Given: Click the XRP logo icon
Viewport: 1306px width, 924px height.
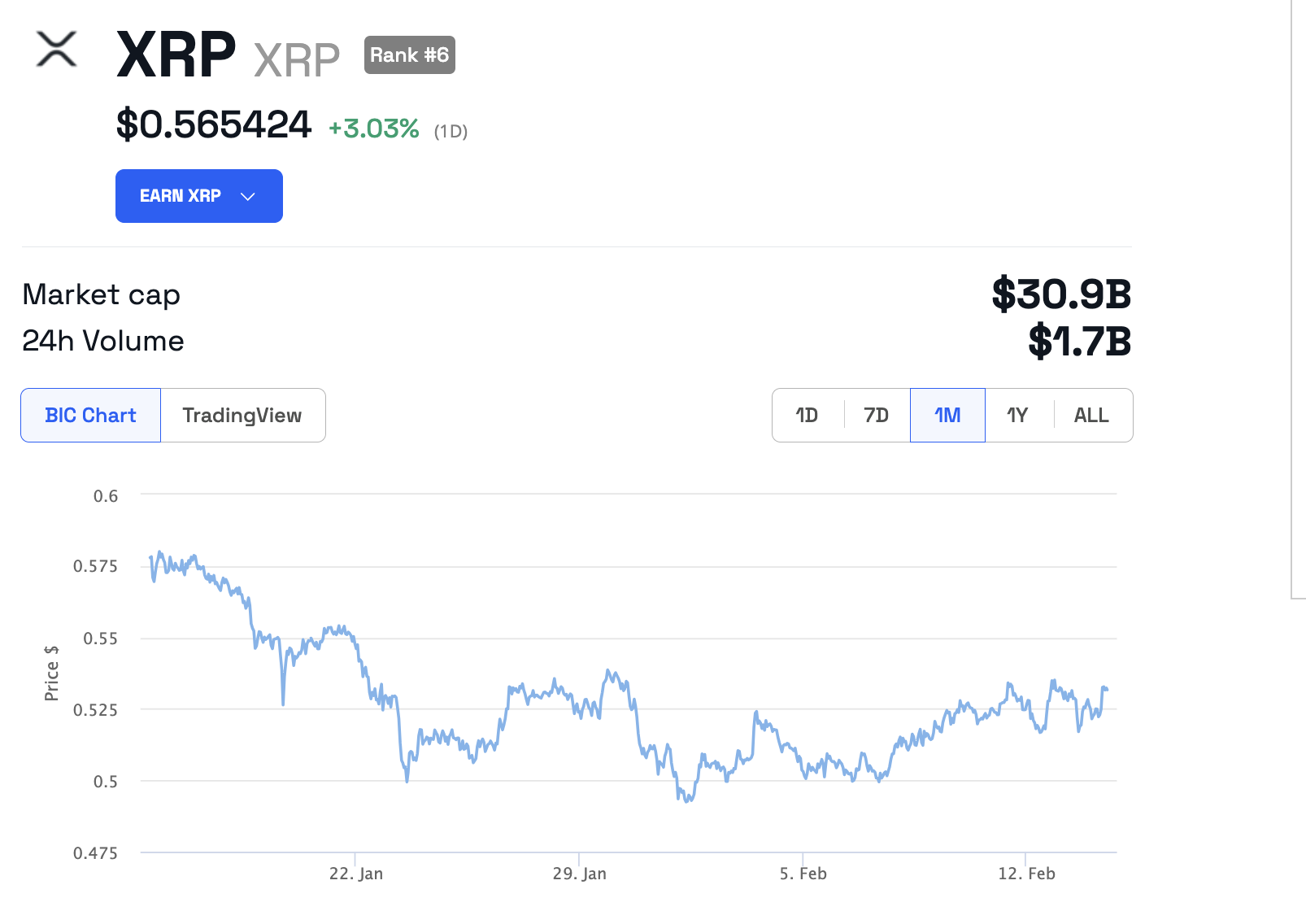Looking at the screenshot, I should (57, 50).
